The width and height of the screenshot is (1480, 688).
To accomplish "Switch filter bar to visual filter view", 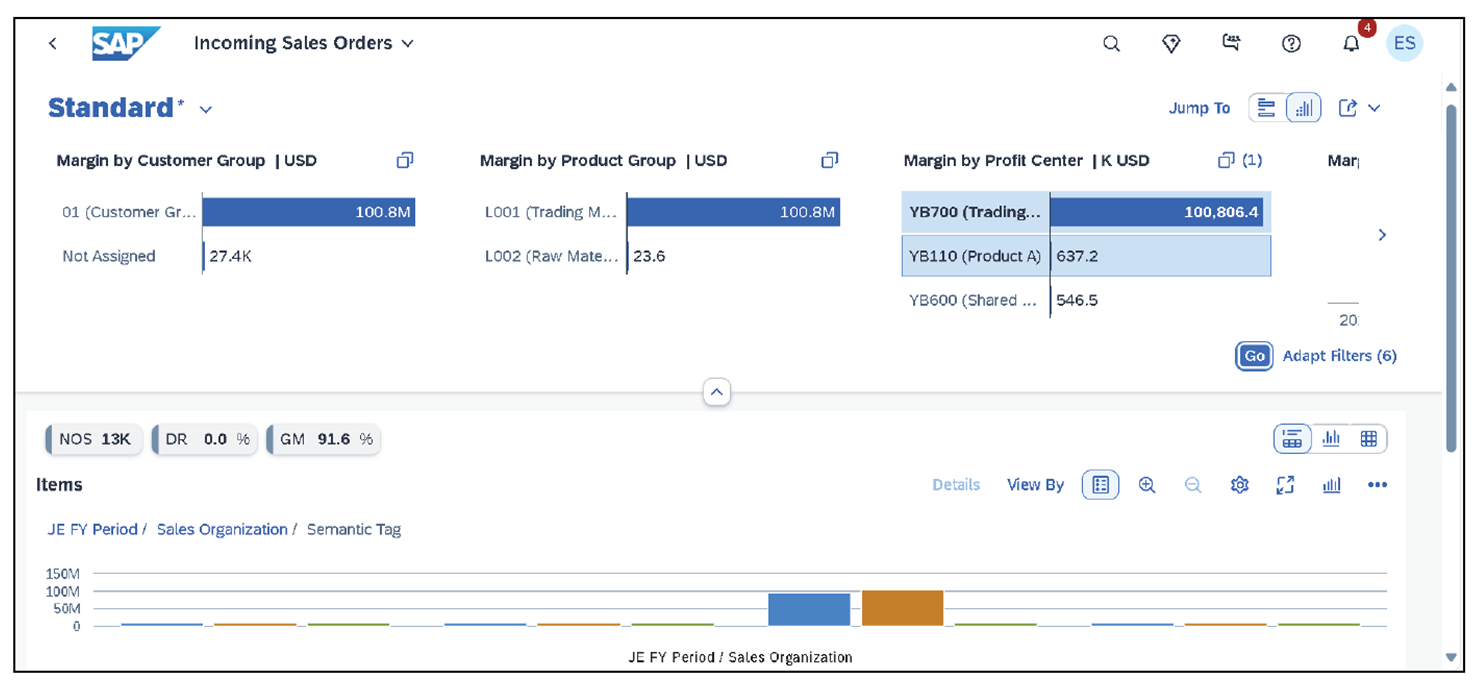I will (1302, 107).
